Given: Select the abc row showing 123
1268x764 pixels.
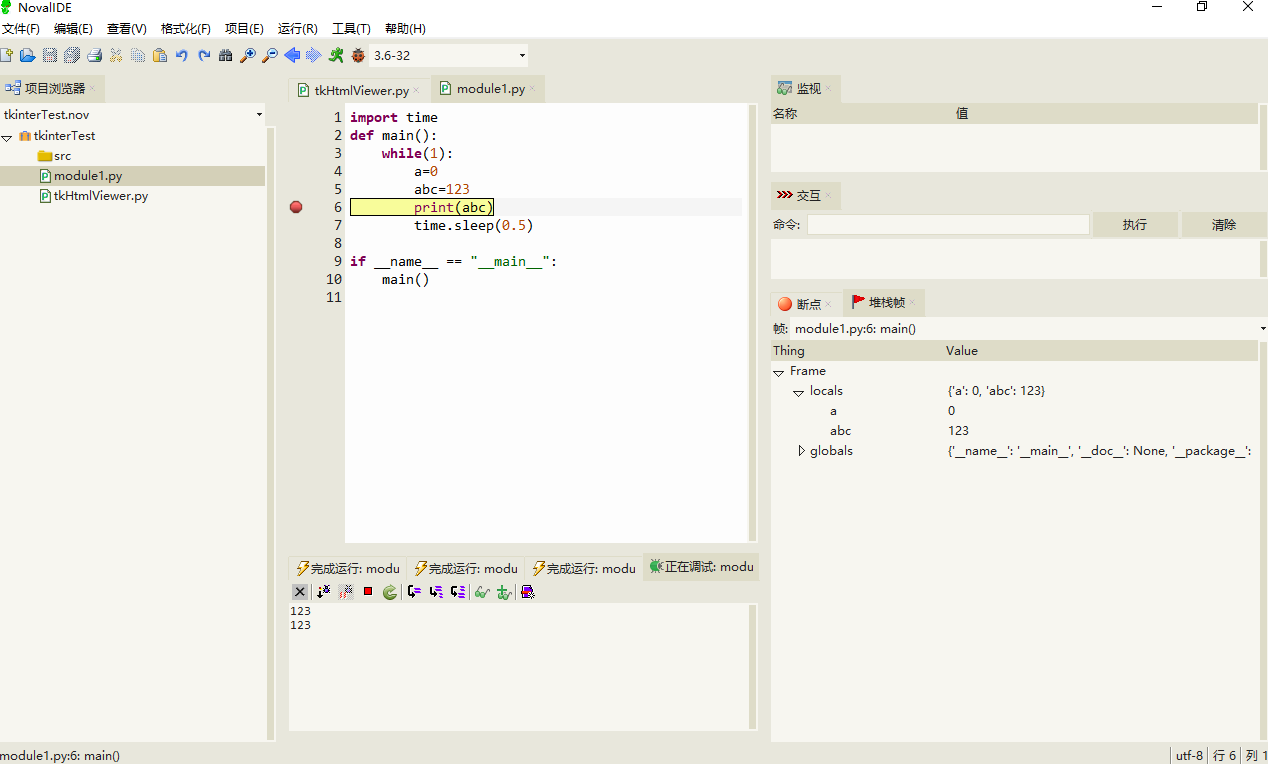Looking at the screenshot, I should [1014, 431].
